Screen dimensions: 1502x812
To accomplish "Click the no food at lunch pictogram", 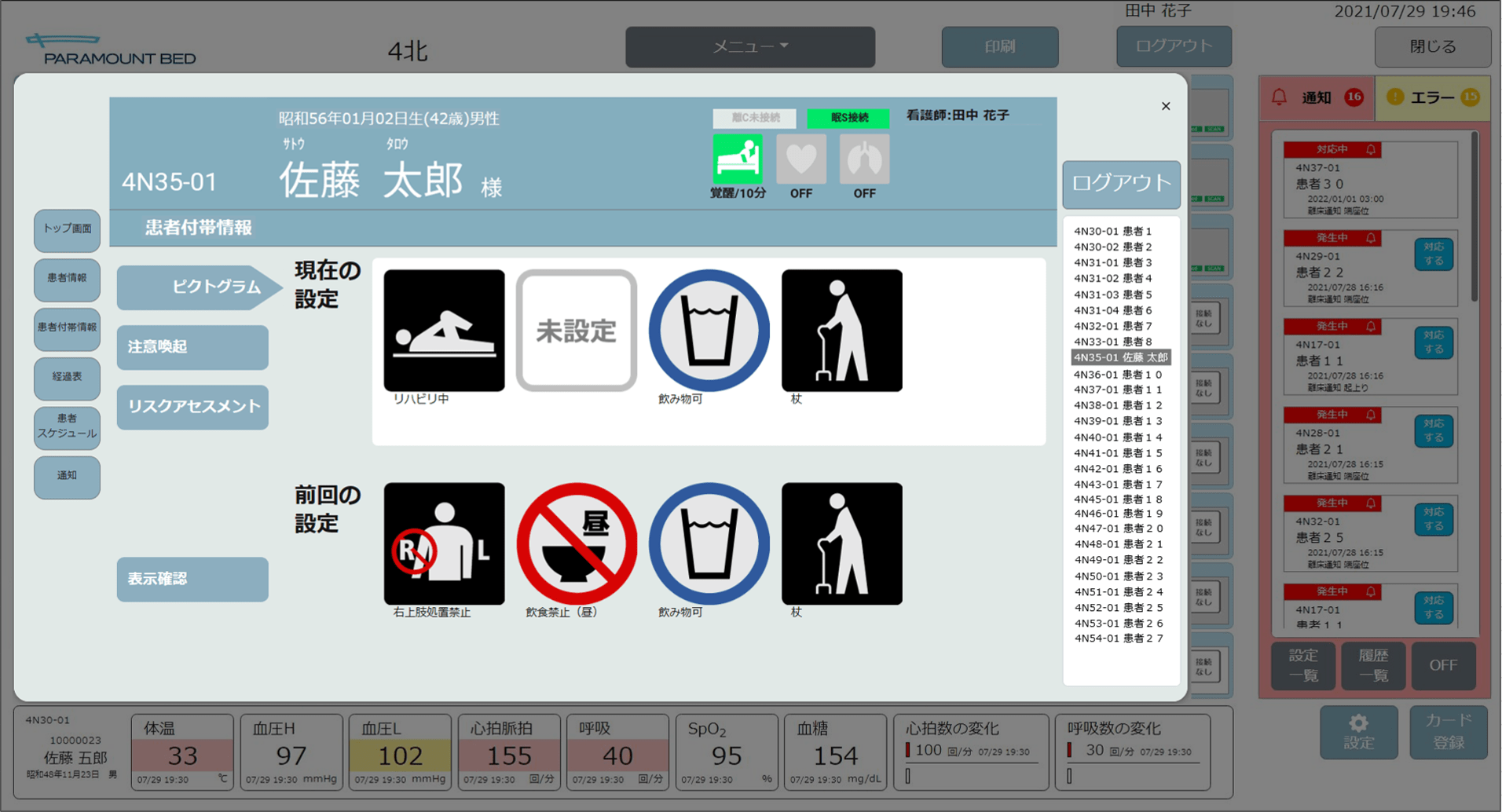I will point(576,543).
